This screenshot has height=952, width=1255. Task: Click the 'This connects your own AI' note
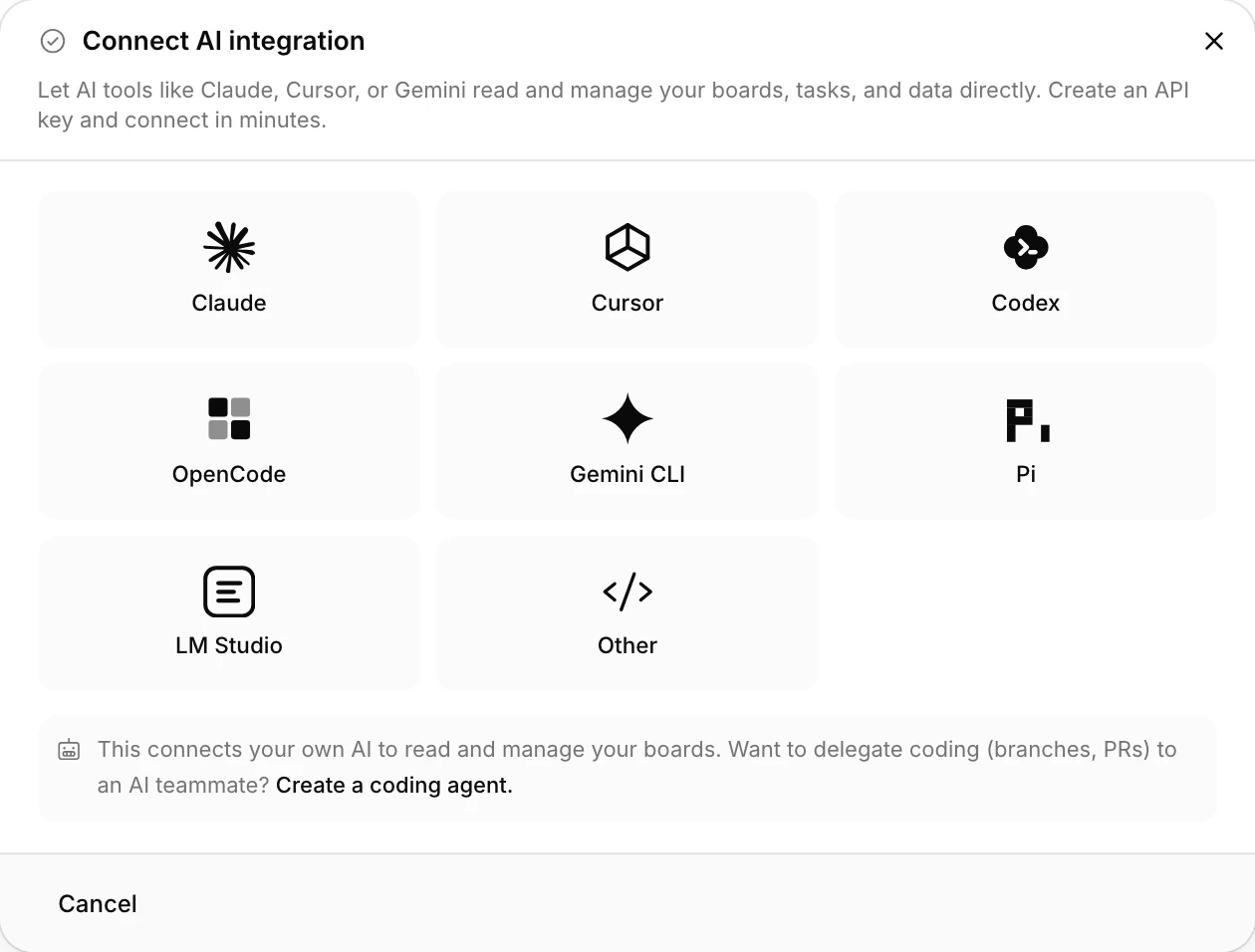(637, 767)
